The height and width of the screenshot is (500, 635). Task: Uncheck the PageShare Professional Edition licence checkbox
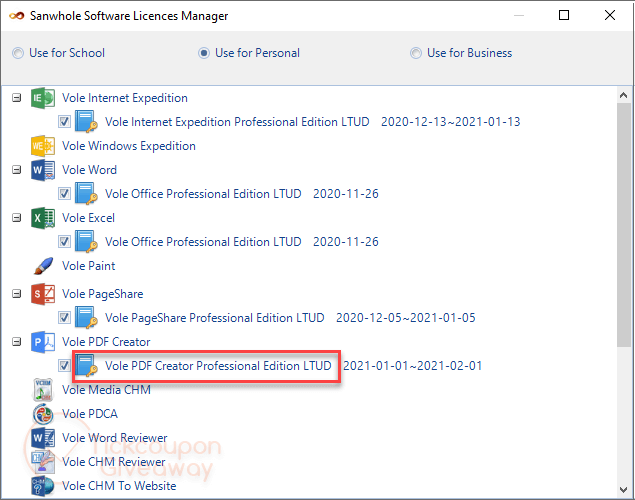point(64,318)
